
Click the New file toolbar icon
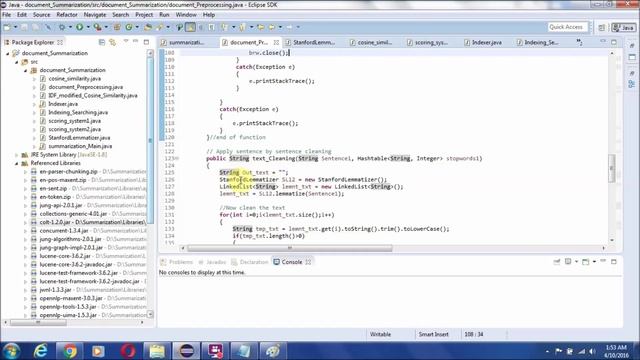(x=7, y=27)
